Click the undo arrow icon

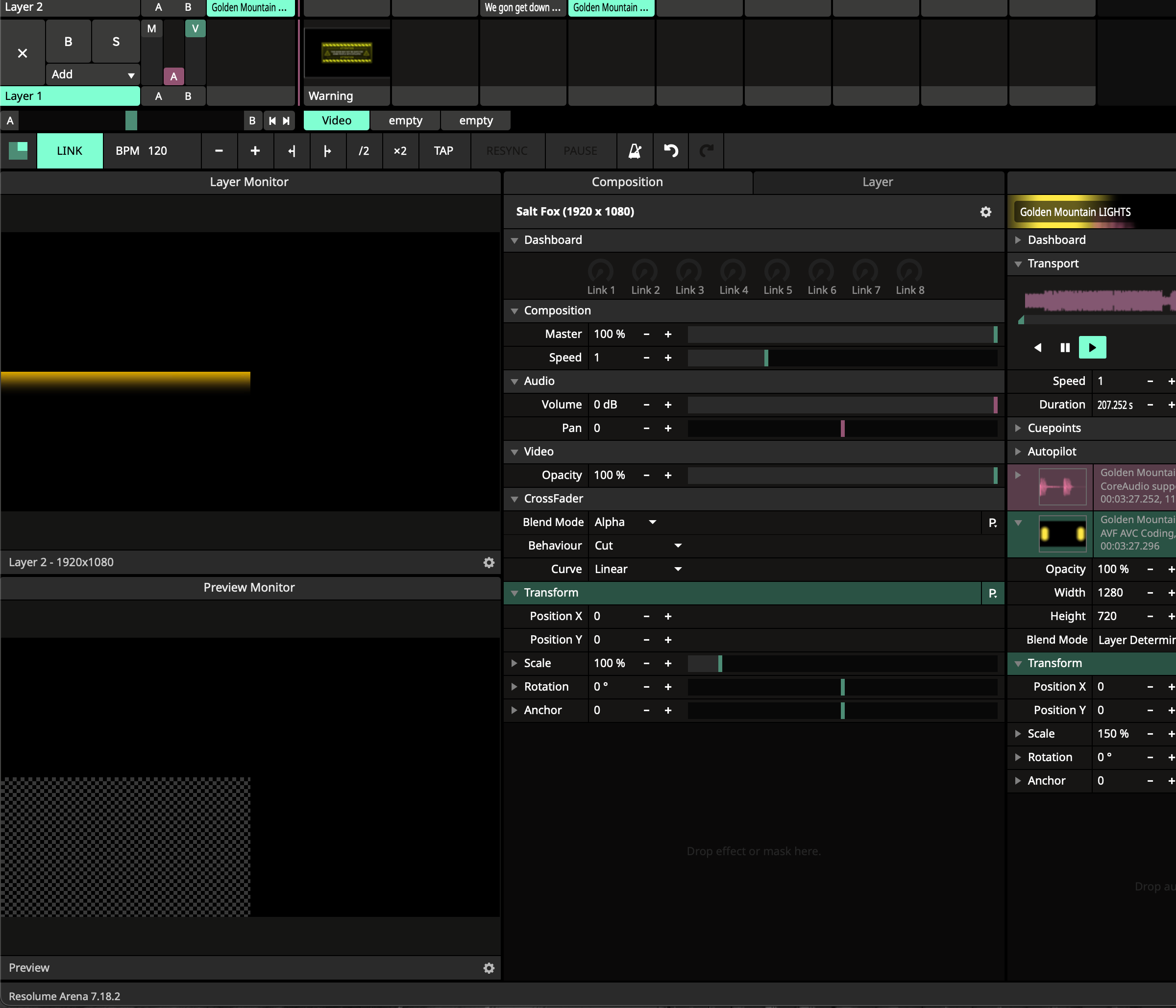pyautogui.click(x=671, y=151)
